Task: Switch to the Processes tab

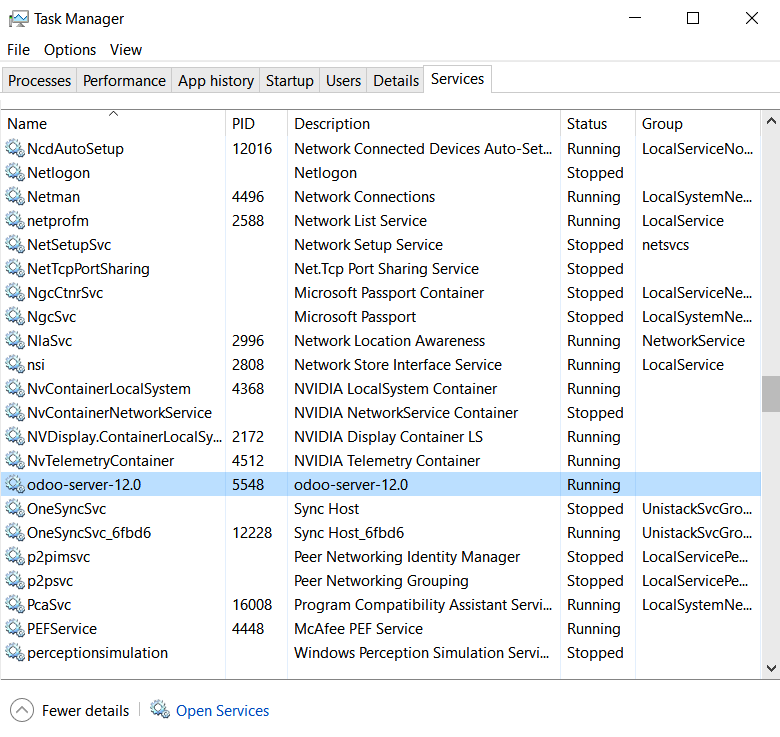Action: tap(39, 81)
